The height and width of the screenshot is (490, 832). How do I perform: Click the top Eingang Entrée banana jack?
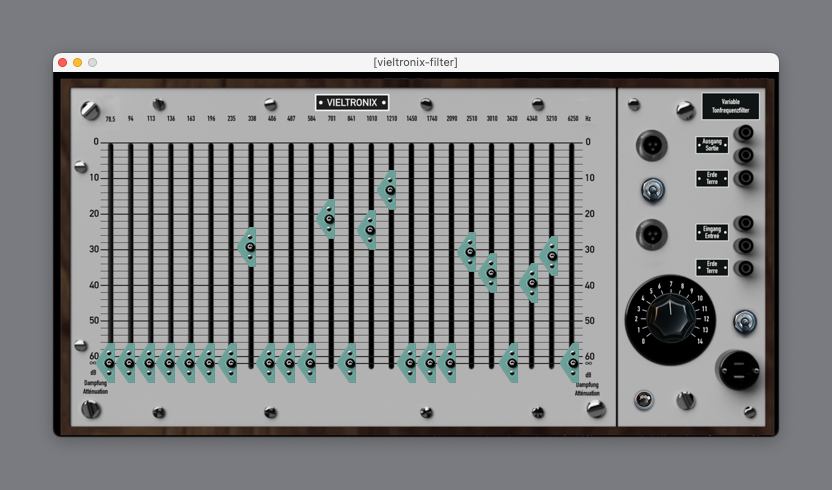744,224
